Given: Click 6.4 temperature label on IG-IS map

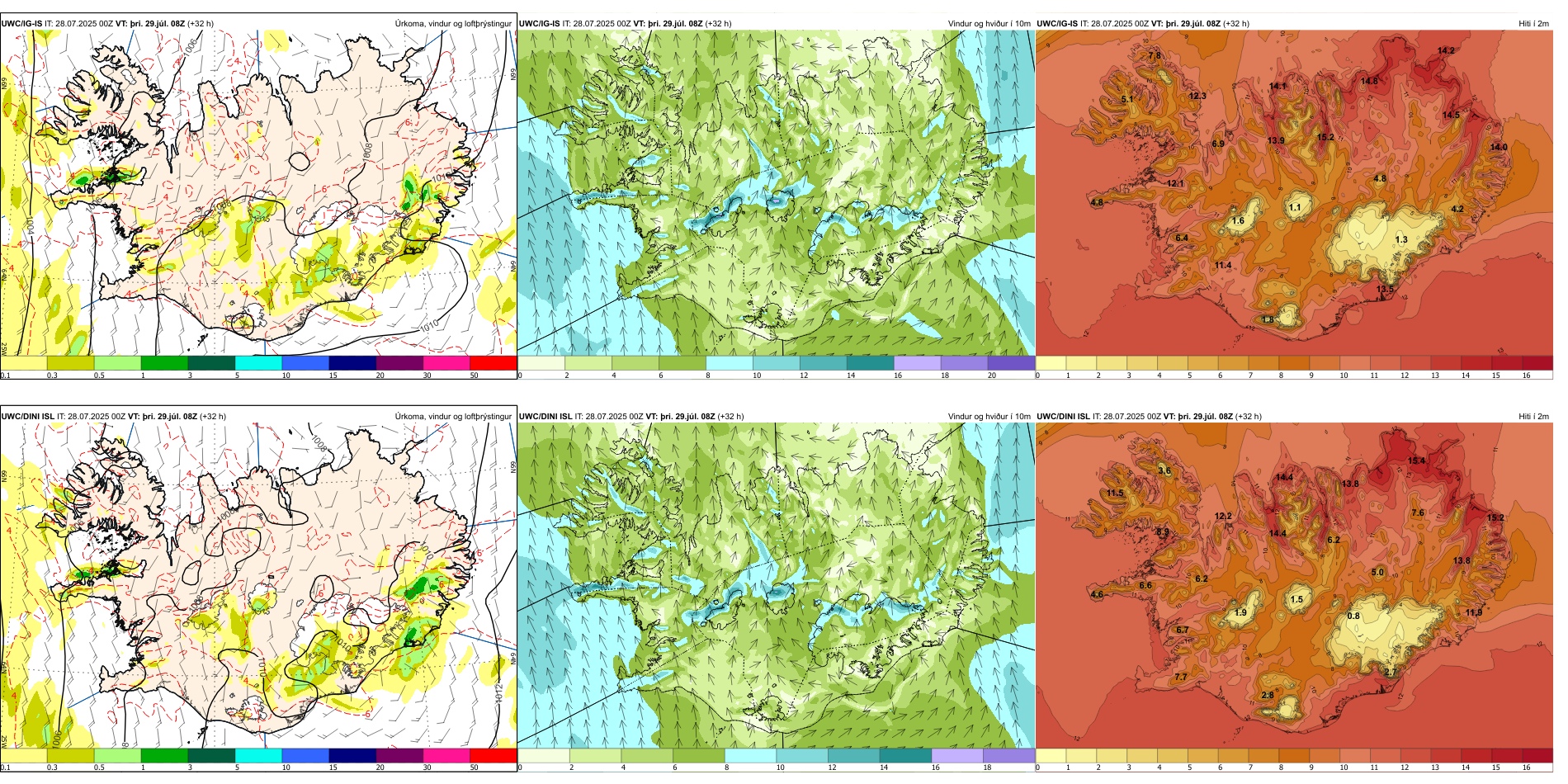Looking at the screenshot, I should (1182, 238).
